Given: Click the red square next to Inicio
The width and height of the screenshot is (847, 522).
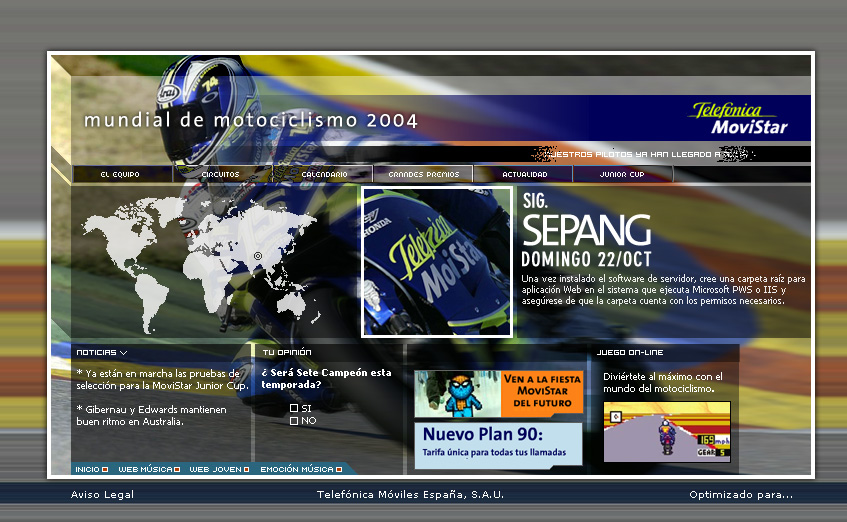Looking at the screenshot, I should 105,469.
